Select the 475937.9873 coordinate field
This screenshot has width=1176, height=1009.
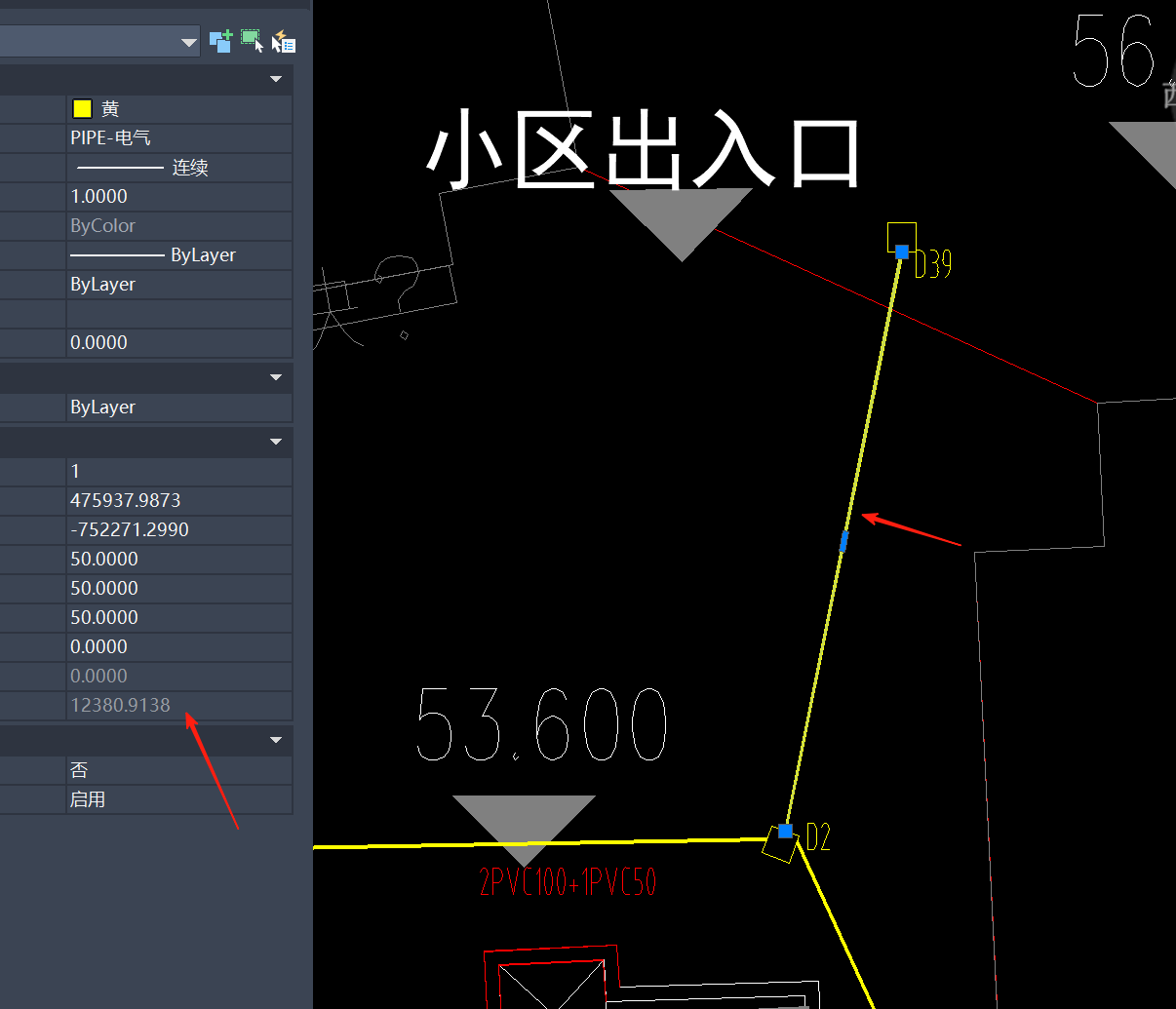click(179, 500)
